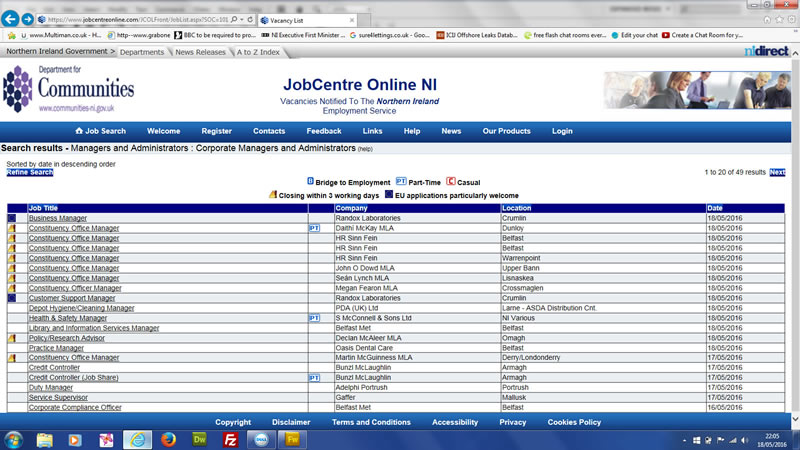Close the Vacancy List tab
The width and height of the screenshot is (800, 450).
click(352, 20)
